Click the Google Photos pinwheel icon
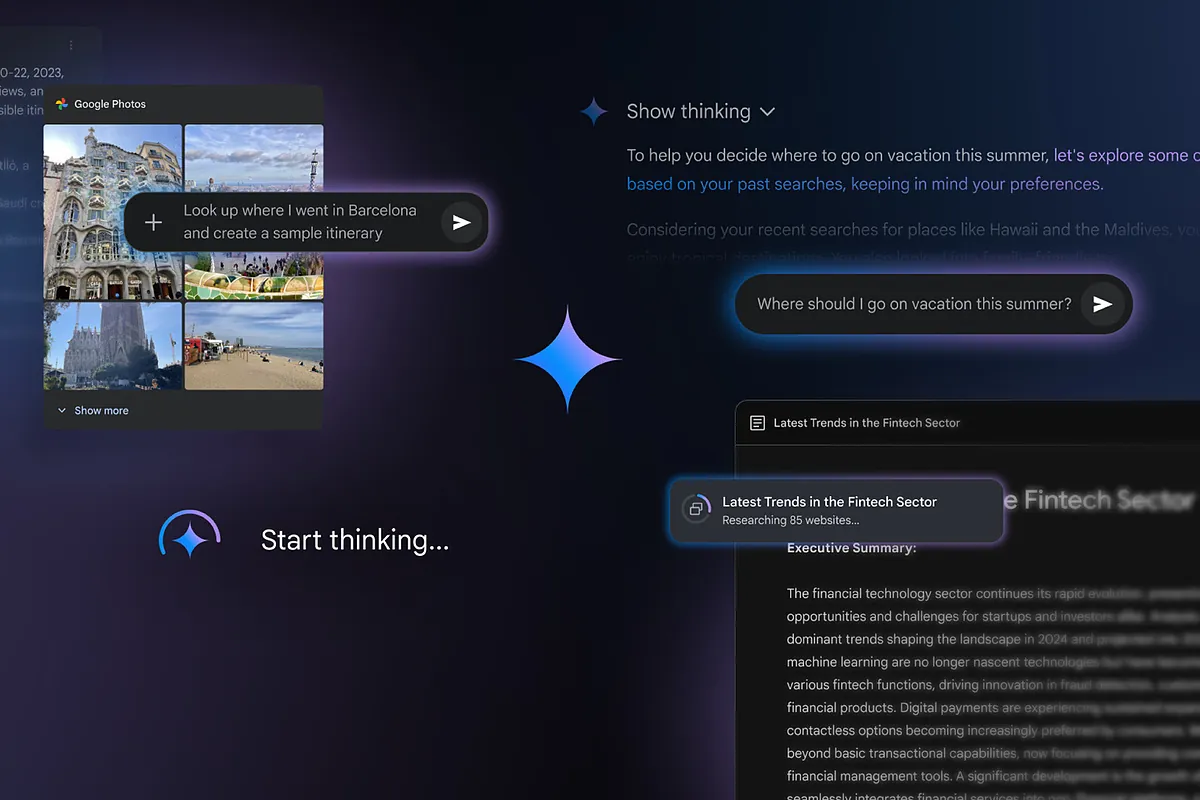The width and height of the screenshot is (1200, 800). [x=62, y=104]
